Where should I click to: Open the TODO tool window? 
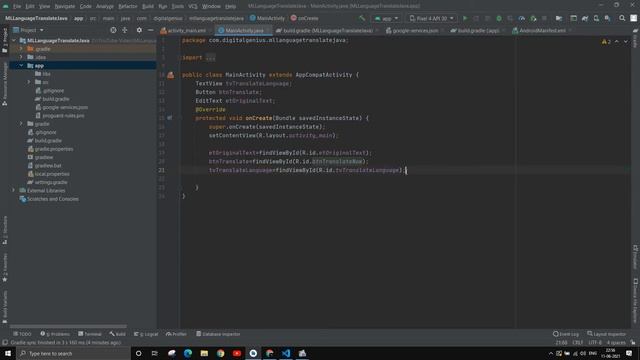tap(22, 334)
